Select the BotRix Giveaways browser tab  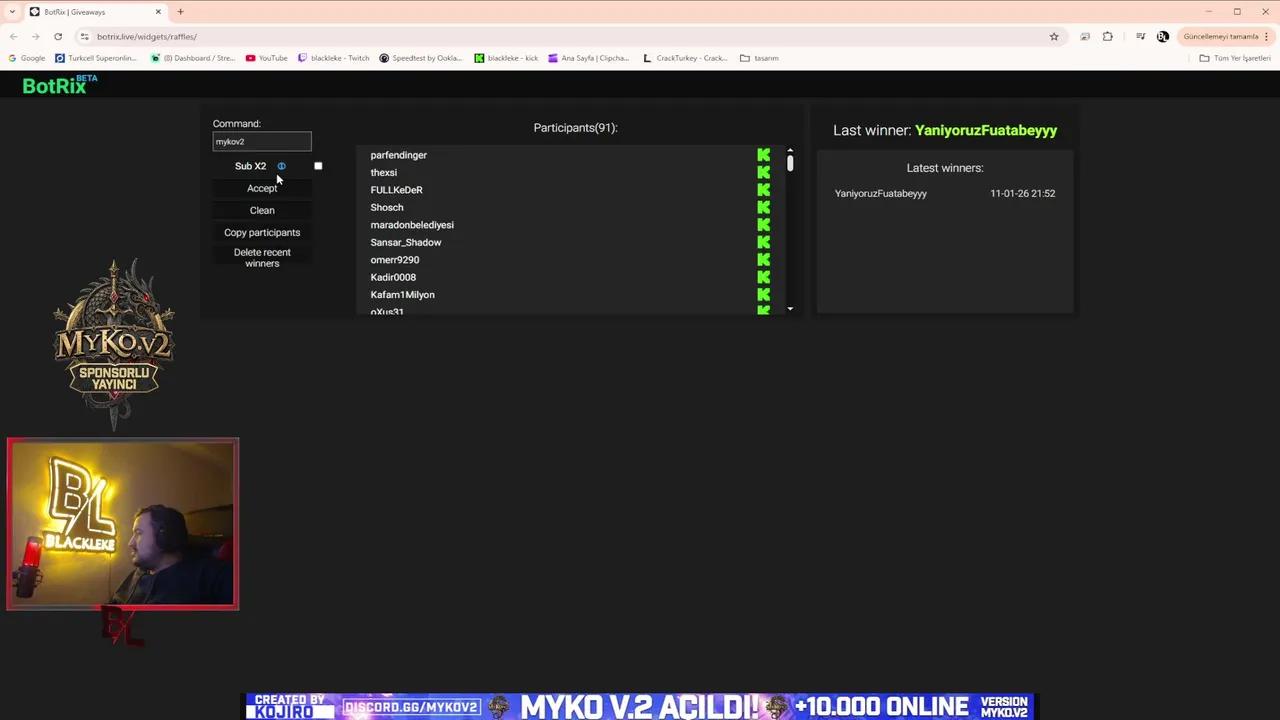75,12
